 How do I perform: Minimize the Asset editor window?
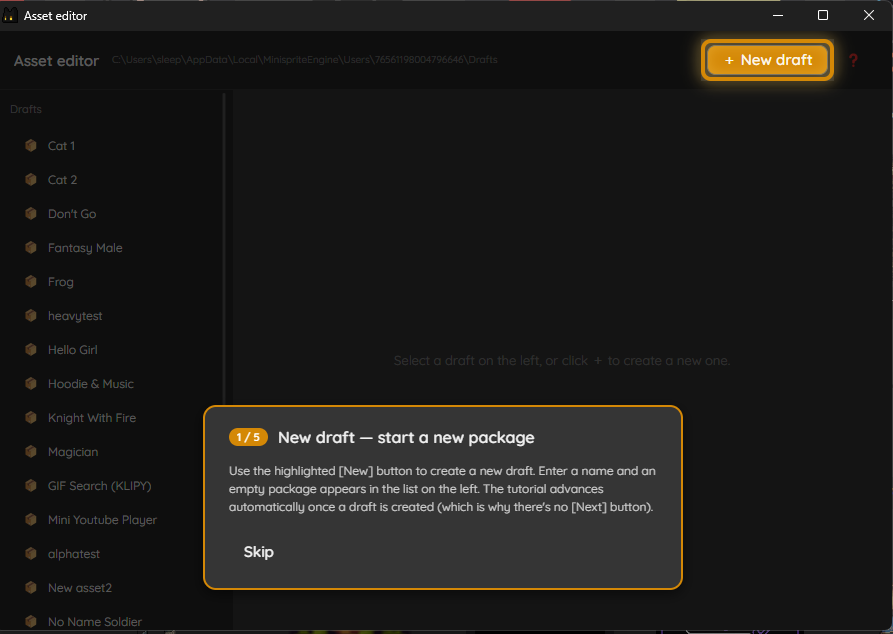(x=777, y=15)
